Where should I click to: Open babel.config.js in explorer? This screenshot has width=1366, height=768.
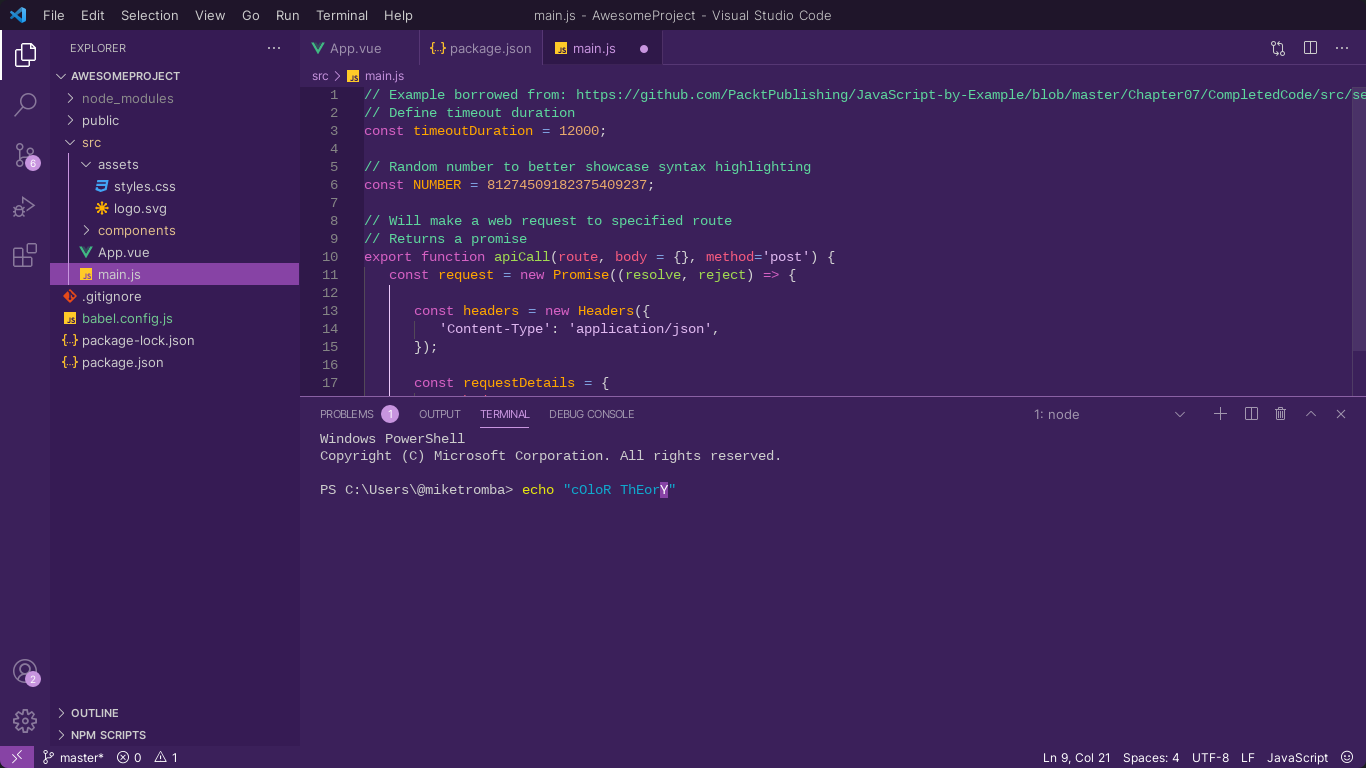(x=127, y=318)
